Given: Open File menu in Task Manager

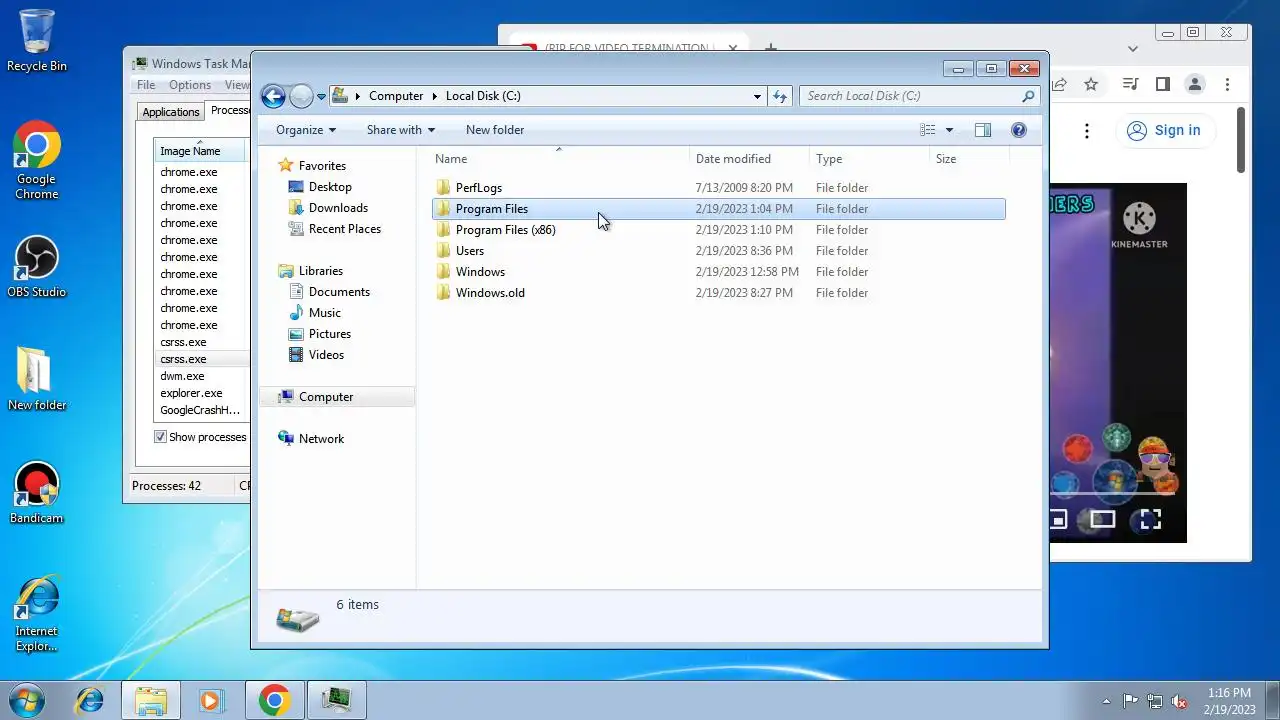Looking at the screenshot, I should [x=146, y=85].
